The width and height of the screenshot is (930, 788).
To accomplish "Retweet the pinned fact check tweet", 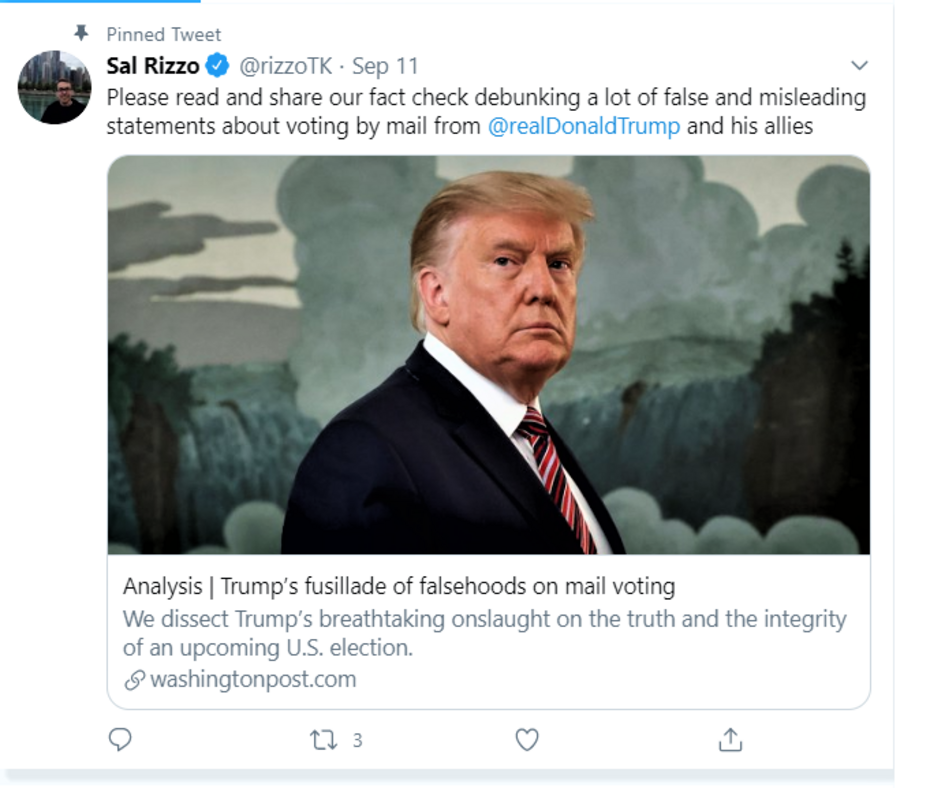I will coord(323,740).
